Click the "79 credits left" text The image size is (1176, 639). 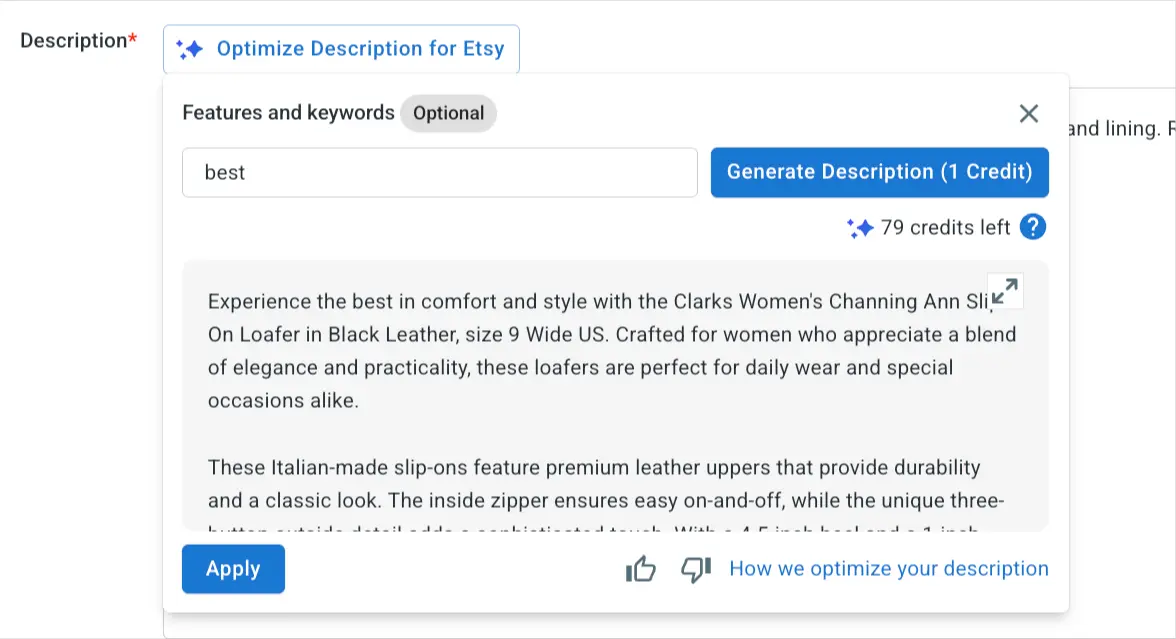pos(945,228)
